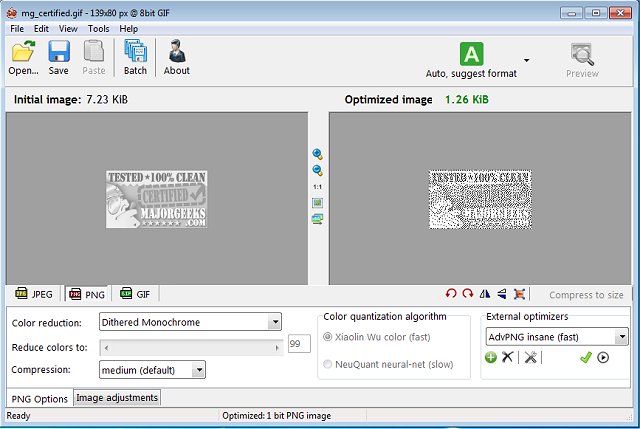The image size is (640, 429).
Task: Zoom in using the plus magnifier
Action: click(x=318, y=154)
